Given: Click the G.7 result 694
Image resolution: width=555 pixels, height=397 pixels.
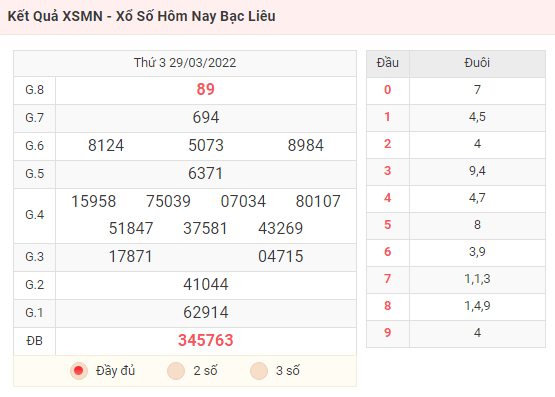Looking at the screenshot, I should pyautogui.click(x=206, y=117).
